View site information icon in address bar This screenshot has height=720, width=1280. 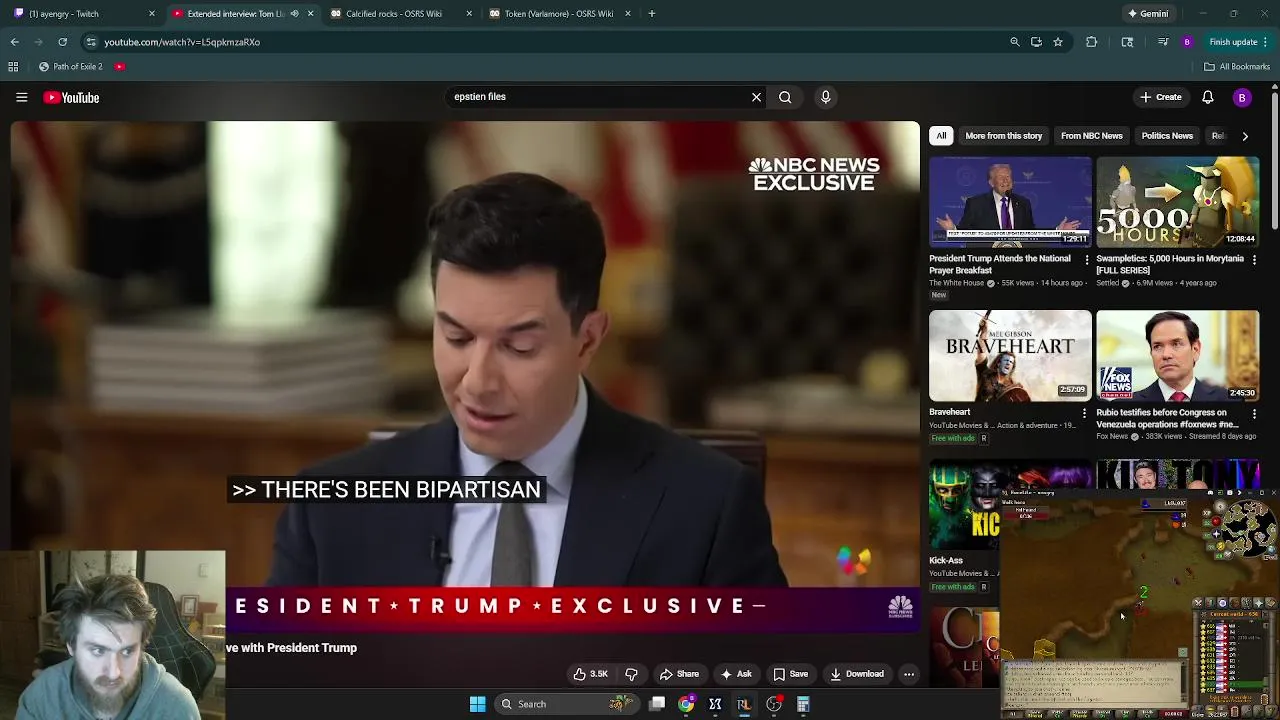[x=91, y=42]
